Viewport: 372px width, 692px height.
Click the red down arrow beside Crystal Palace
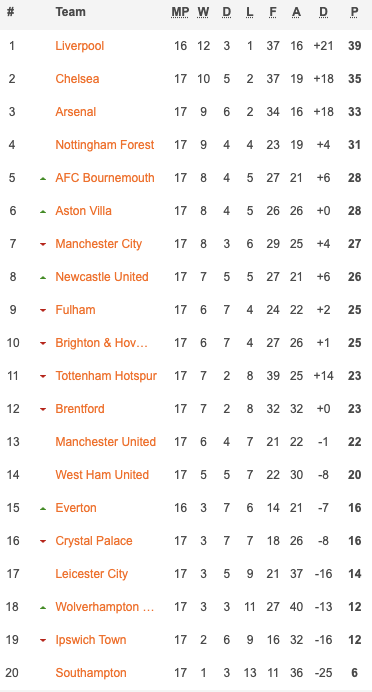point(43,542)
